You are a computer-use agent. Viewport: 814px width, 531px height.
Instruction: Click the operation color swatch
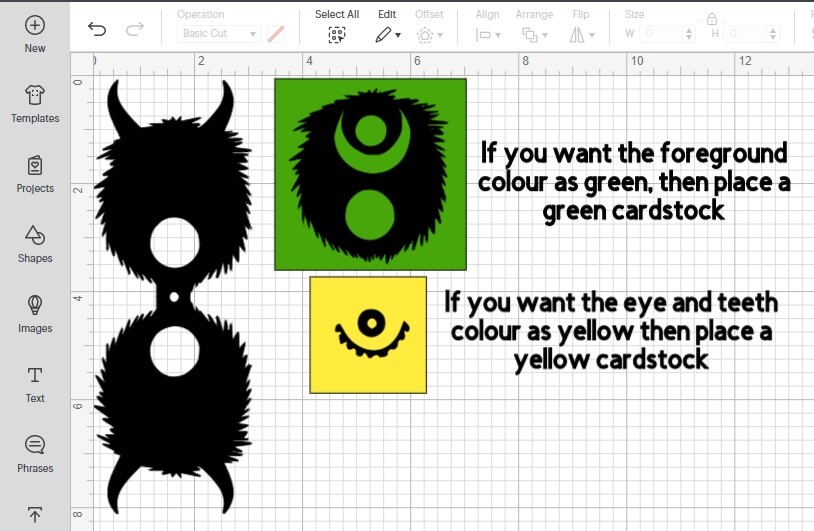[276, 34]
